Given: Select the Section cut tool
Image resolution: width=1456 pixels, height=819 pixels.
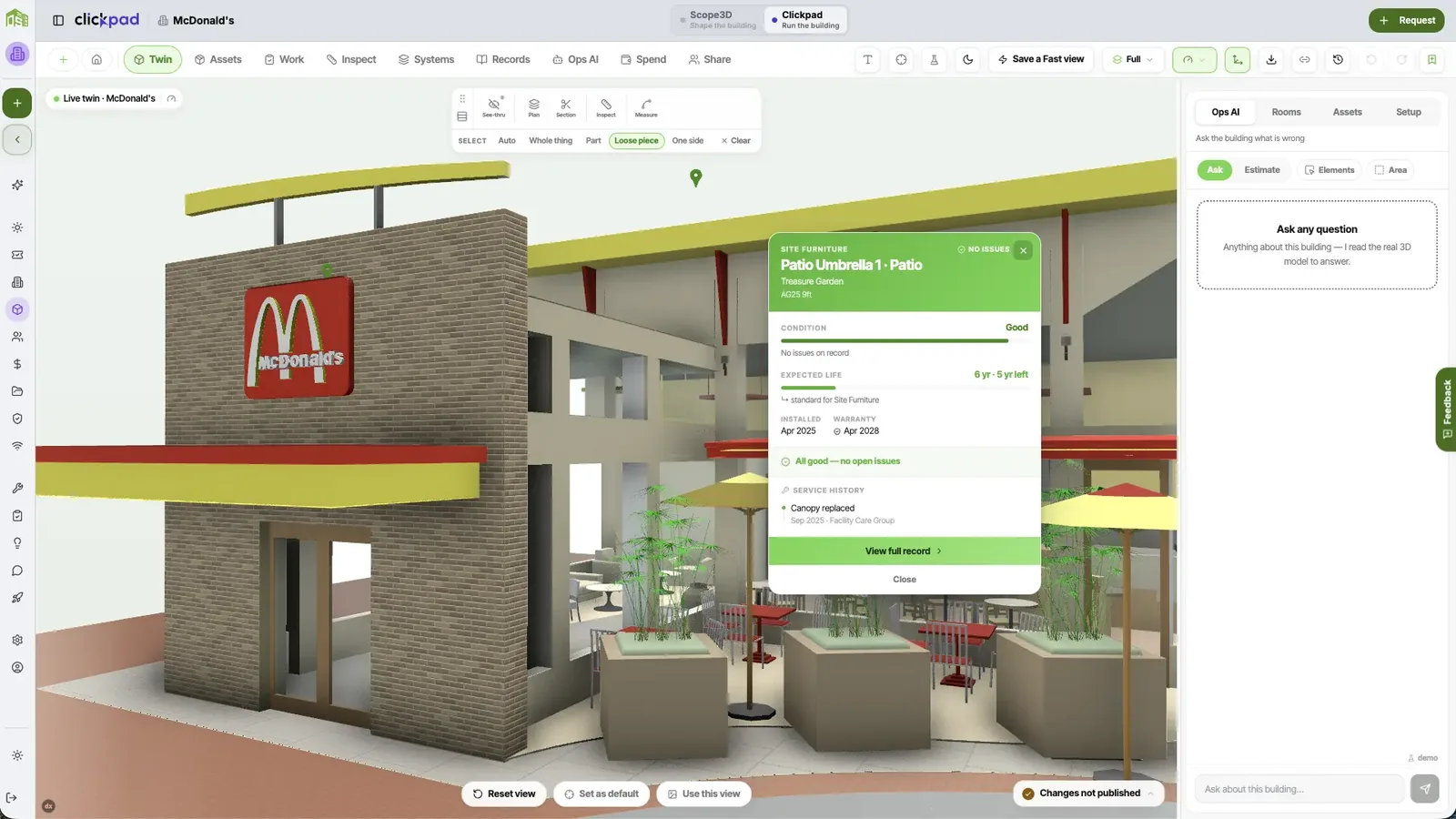Looking at the screenshot, I should coord(566,106).
